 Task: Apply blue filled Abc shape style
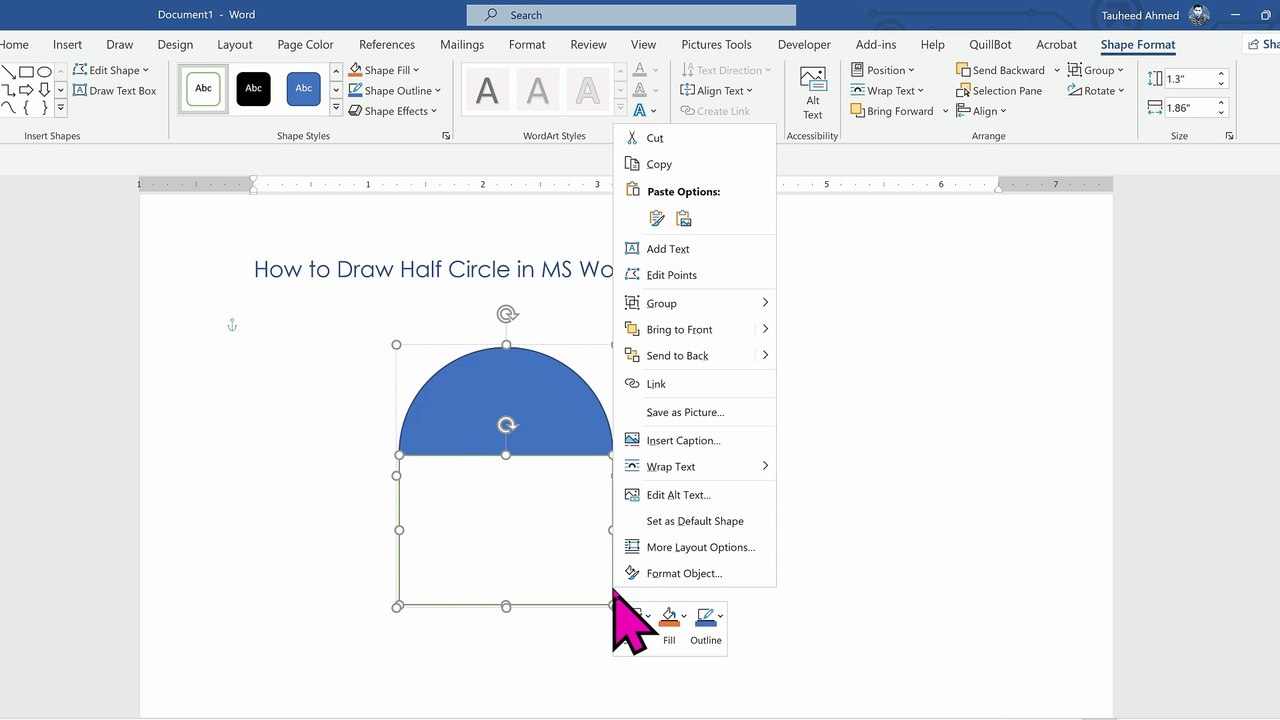pos(304,89)
